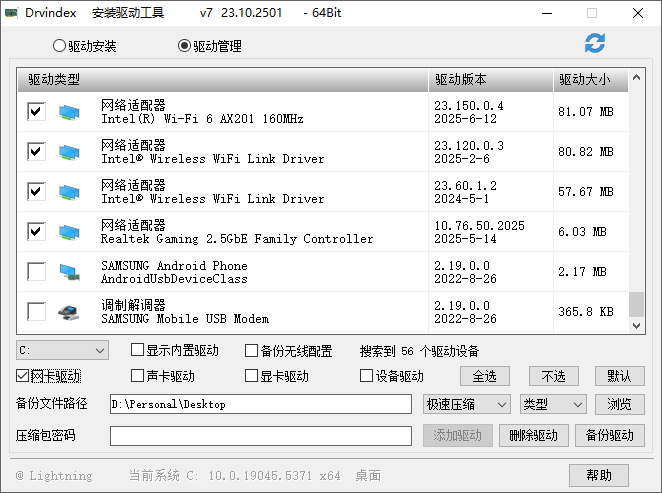This screenshot has width=662, height=493.
Task: Check SAMSUNG Mobile USB Modem checkbox
Action: [36, 312]
